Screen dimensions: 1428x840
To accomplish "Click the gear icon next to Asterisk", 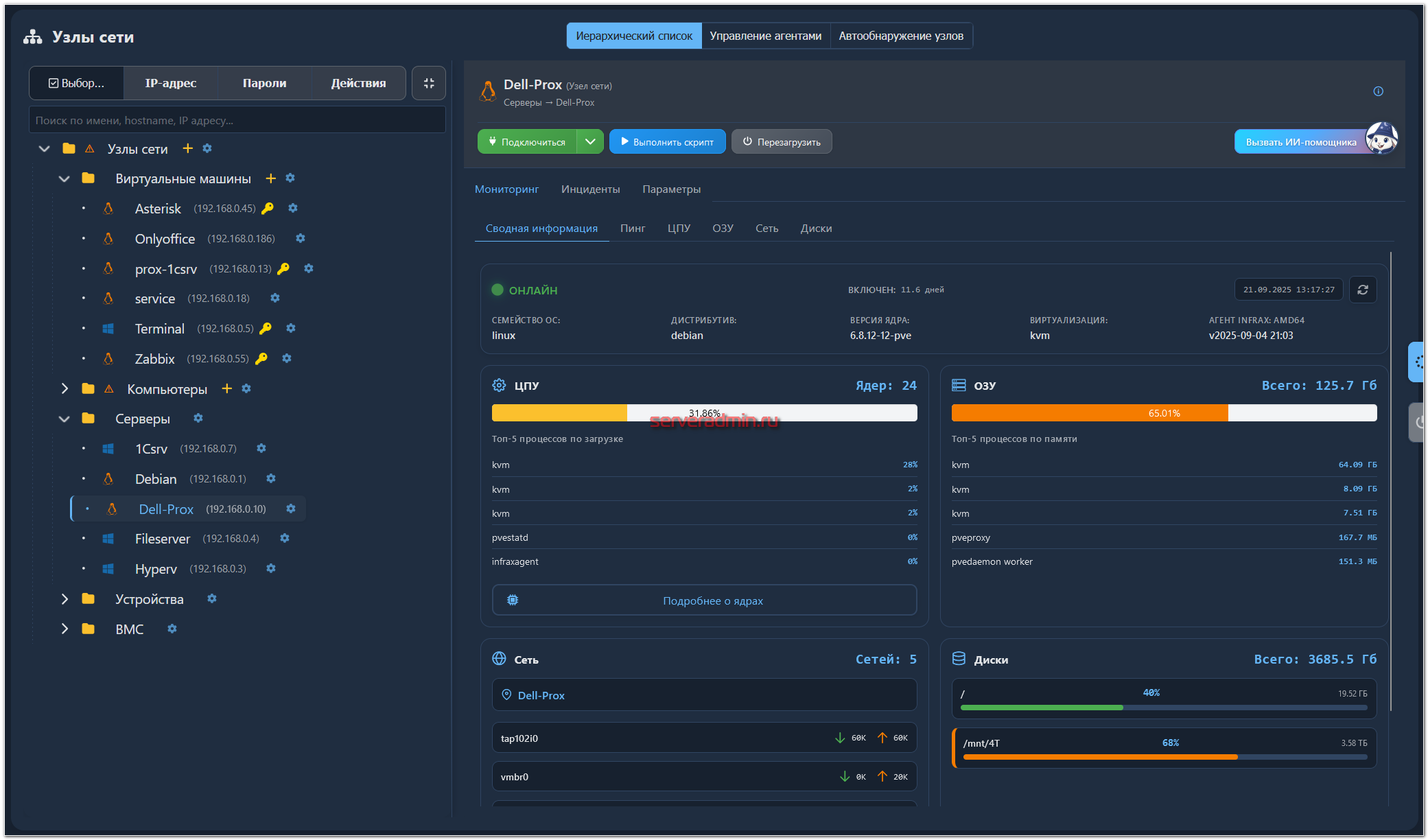I will click(x=293, y=208).
